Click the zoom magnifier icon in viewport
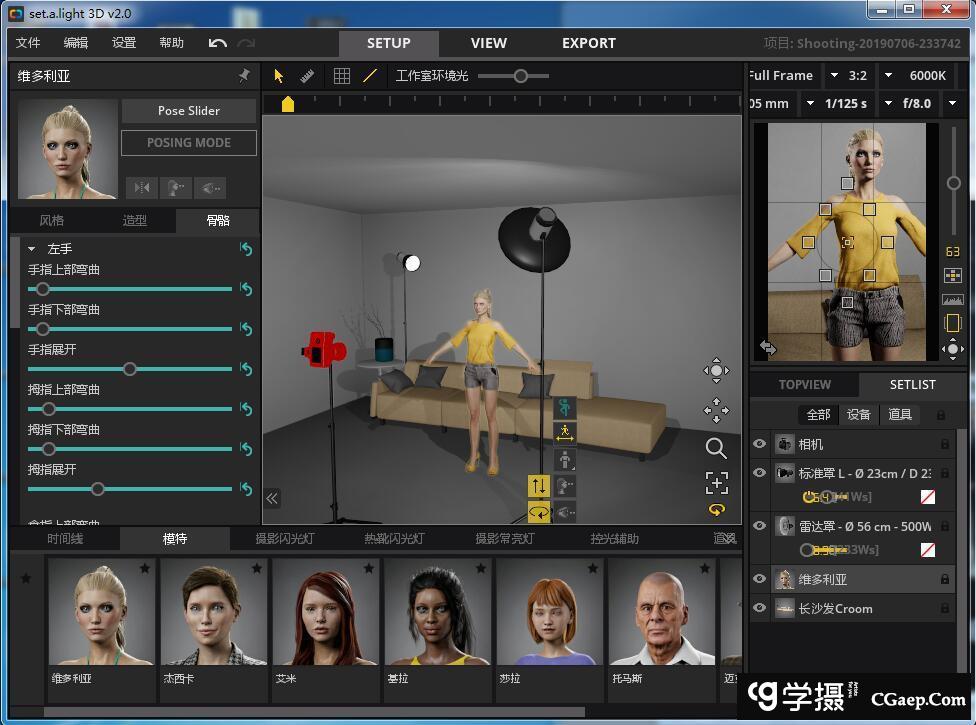This screenshot has height=725, width=976. [x=716, y=448]
